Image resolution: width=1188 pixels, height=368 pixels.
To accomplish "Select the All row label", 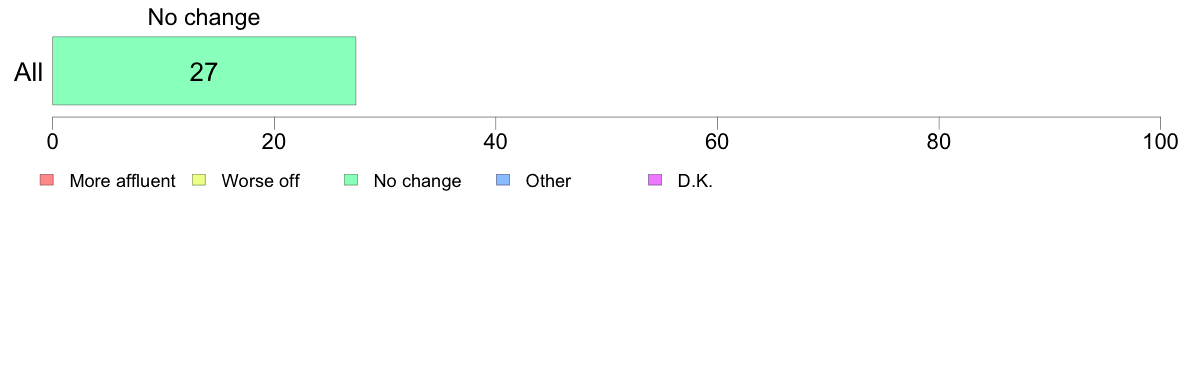I will coord(29,72).
